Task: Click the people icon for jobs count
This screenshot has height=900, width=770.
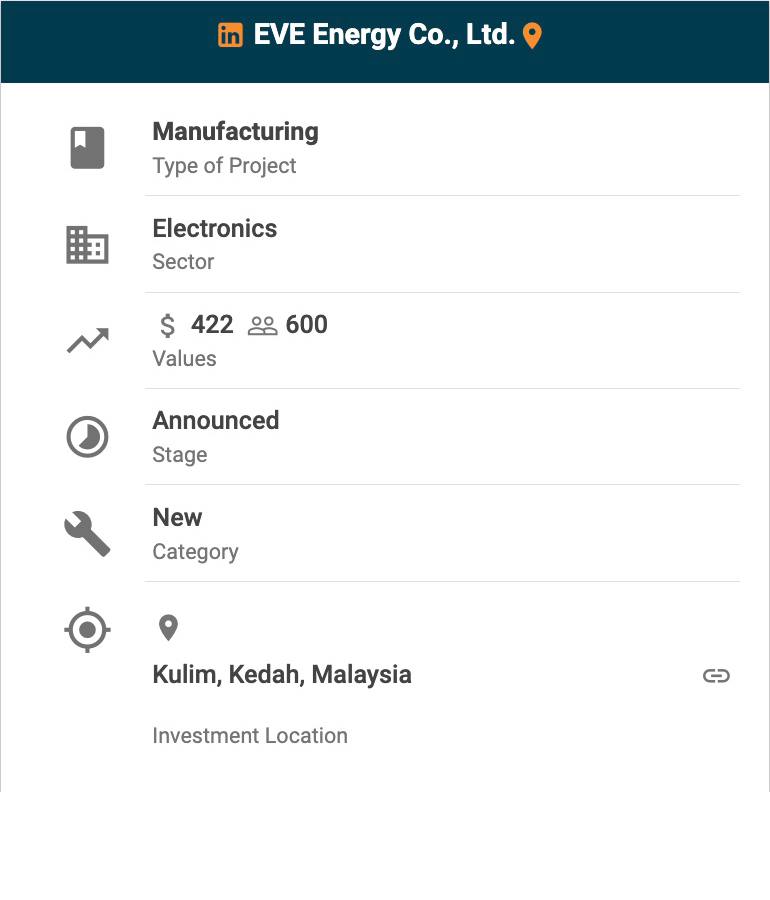Action: click(262, 326)
